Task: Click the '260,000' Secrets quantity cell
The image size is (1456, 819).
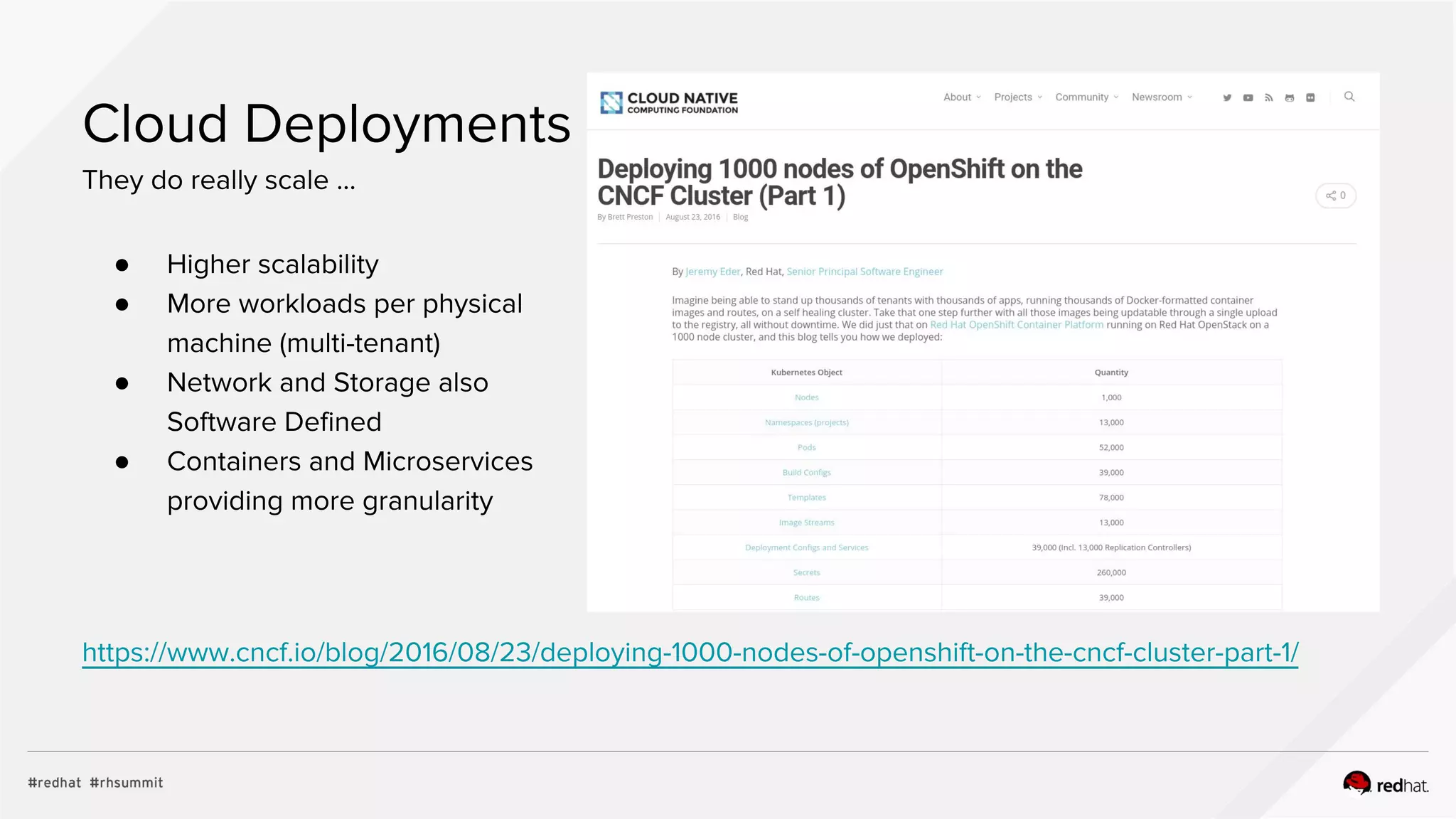Action: pyautogui.click(x=1111, y=572)
